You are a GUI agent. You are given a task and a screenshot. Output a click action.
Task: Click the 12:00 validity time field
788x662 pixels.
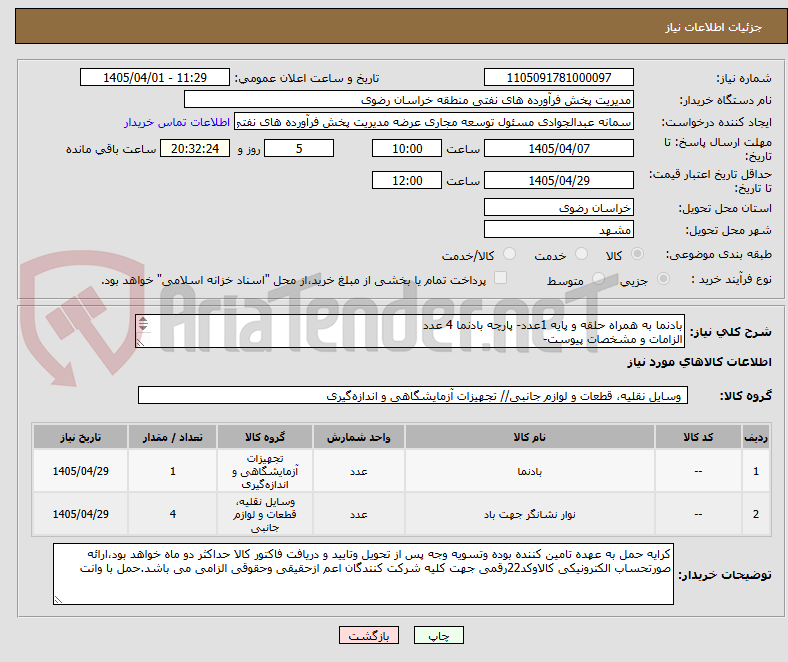(407, 180)
